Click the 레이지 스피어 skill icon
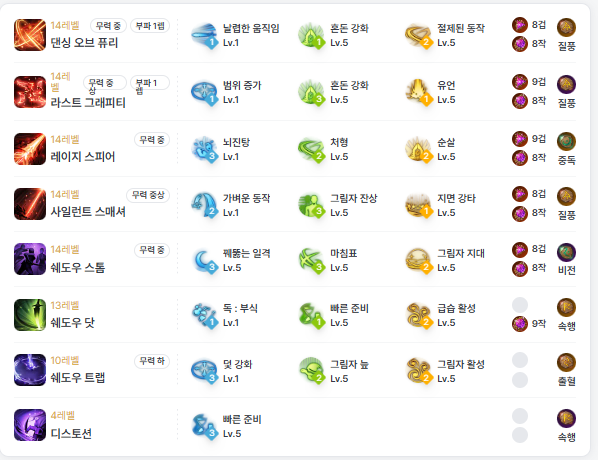 pos(30,149)
